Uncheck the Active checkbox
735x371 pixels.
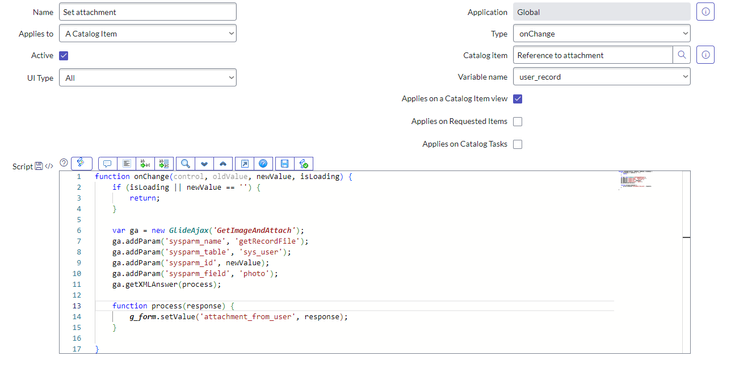pos(64,55)
